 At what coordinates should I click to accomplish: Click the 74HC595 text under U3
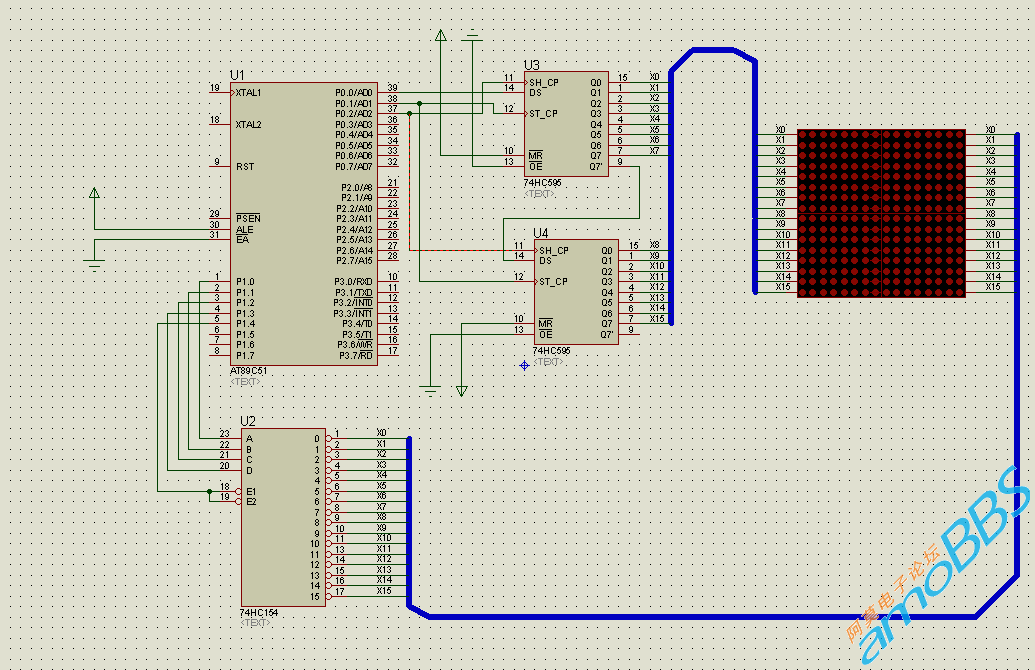coord(543,183)
